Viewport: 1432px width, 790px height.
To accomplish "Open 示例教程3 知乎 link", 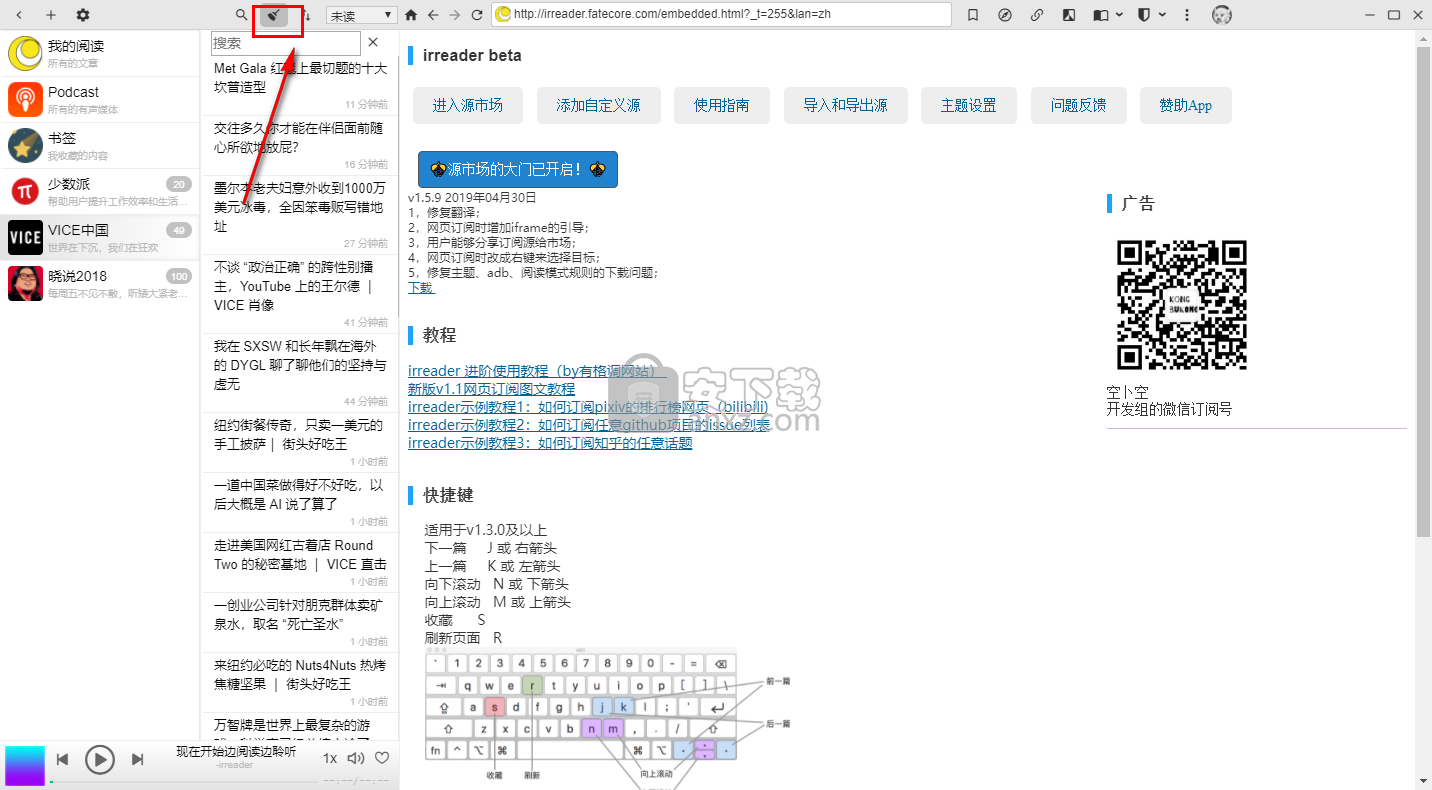I will click(x=550, y=443).
